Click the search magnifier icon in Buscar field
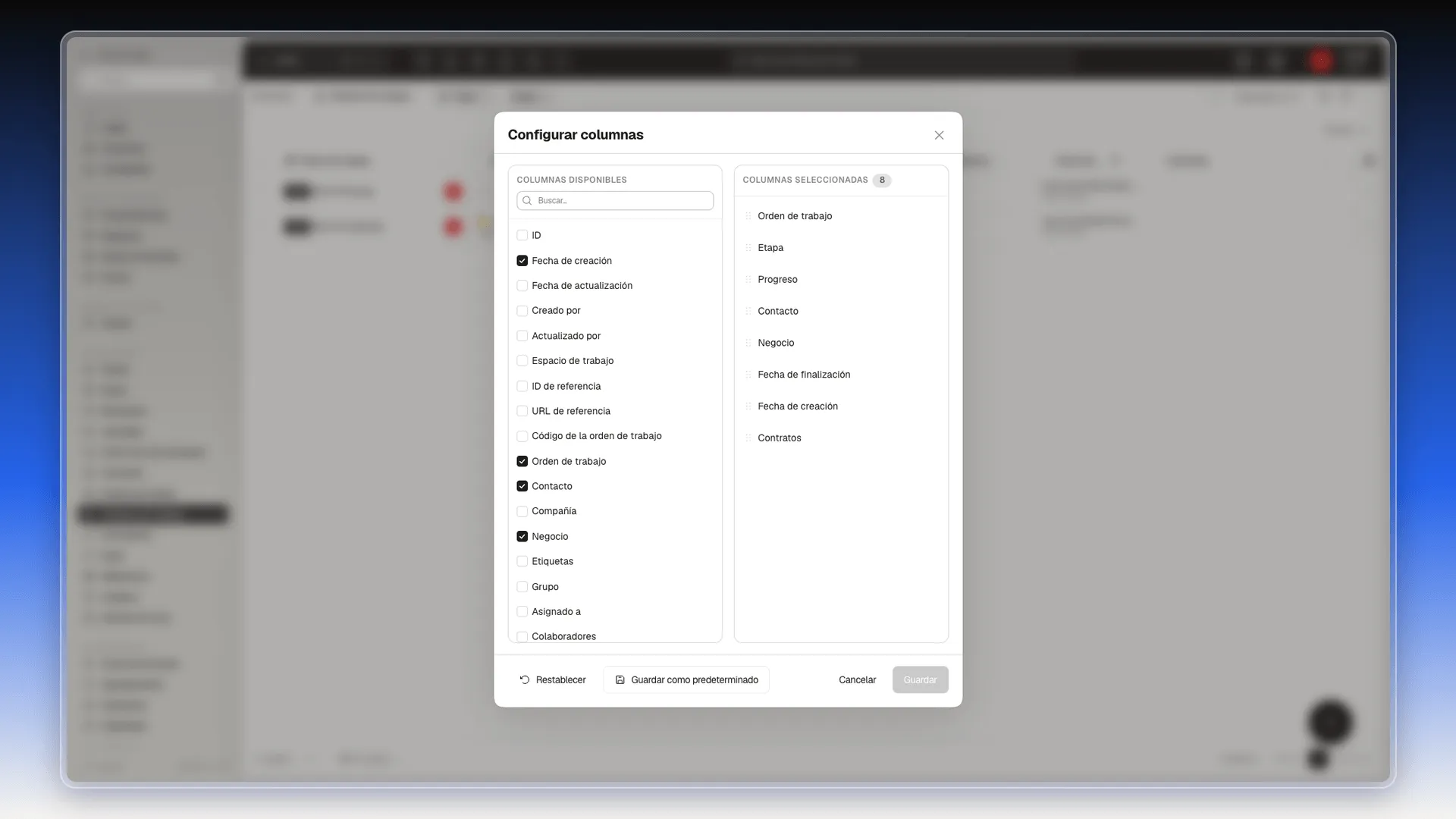The image size is (1456, 819). (527, 201)
